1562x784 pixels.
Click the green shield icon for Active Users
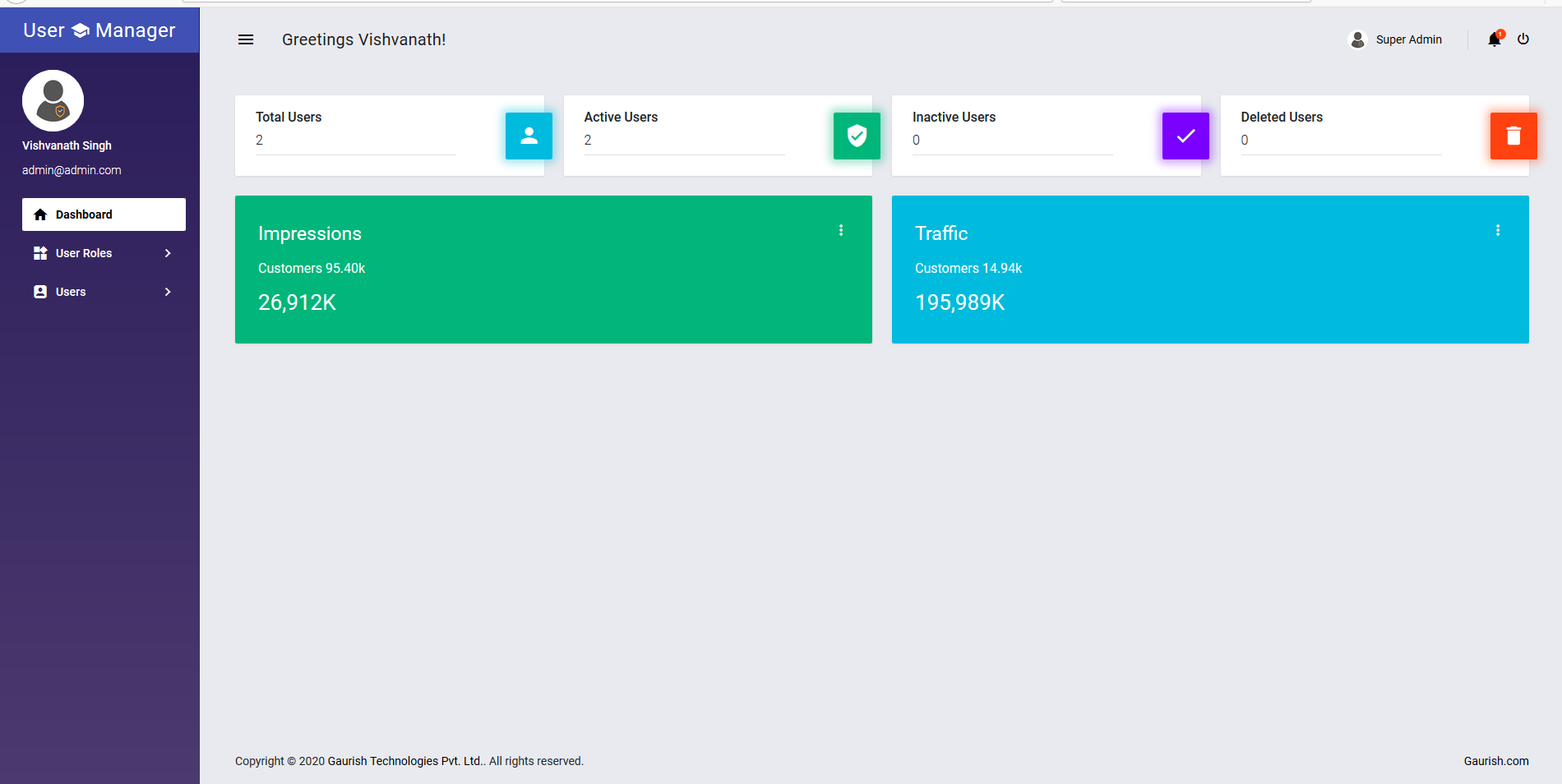[856, 136]
